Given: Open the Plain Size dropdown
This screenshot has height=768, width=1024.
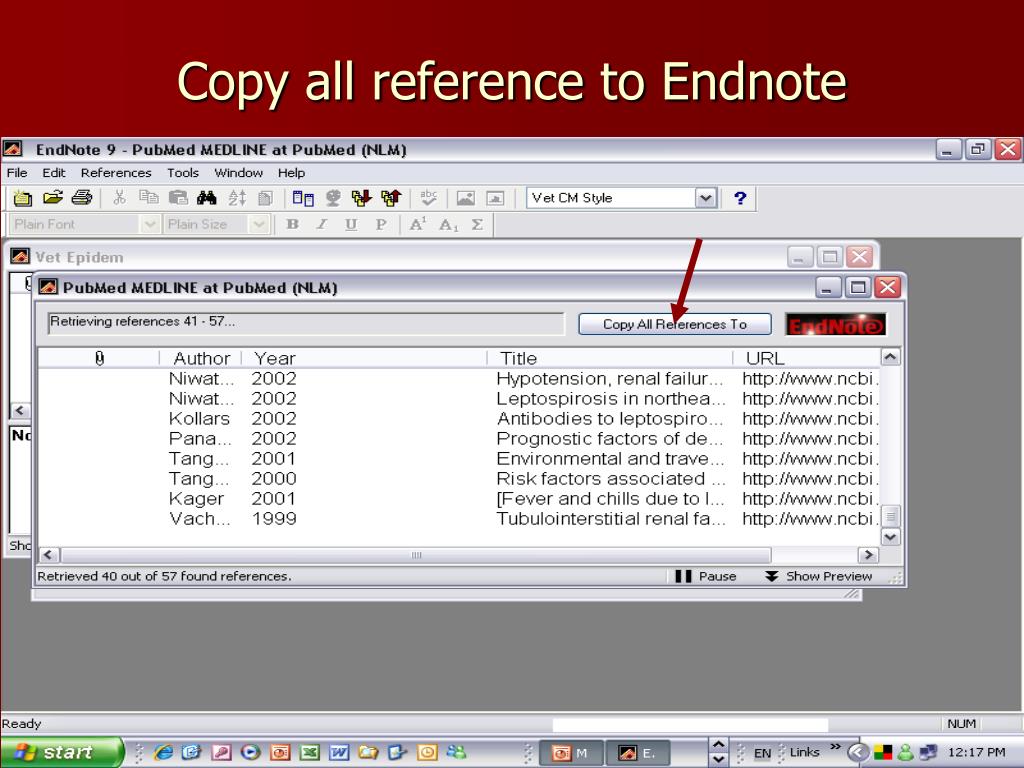Looking at the screenshot, I should point(259,224).
